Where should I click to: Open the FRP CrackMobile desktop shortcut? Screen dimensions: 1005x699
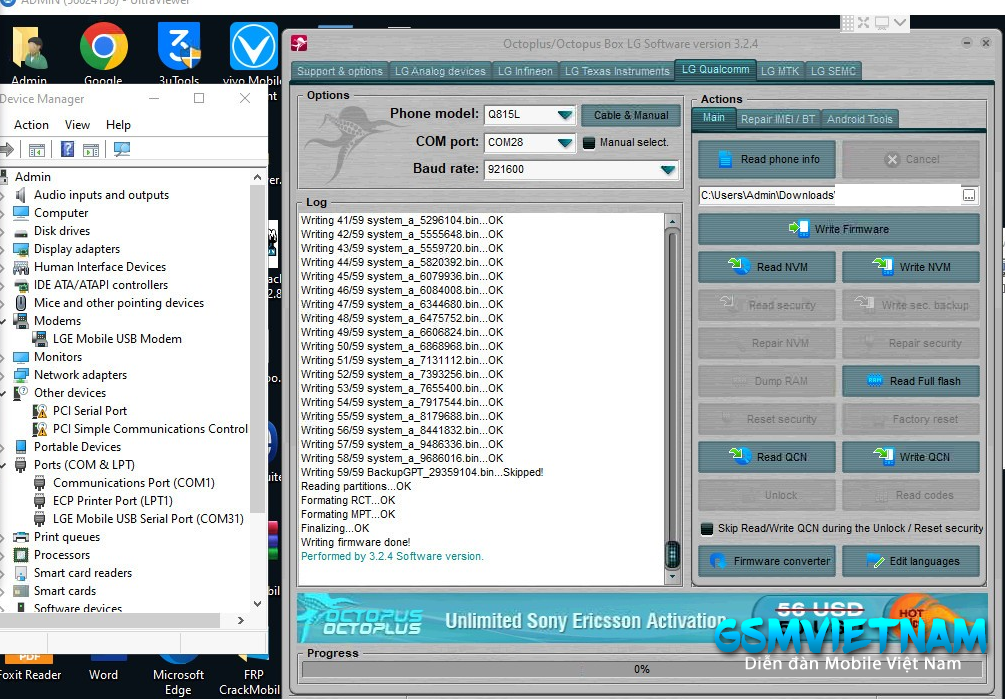[251, 675]
